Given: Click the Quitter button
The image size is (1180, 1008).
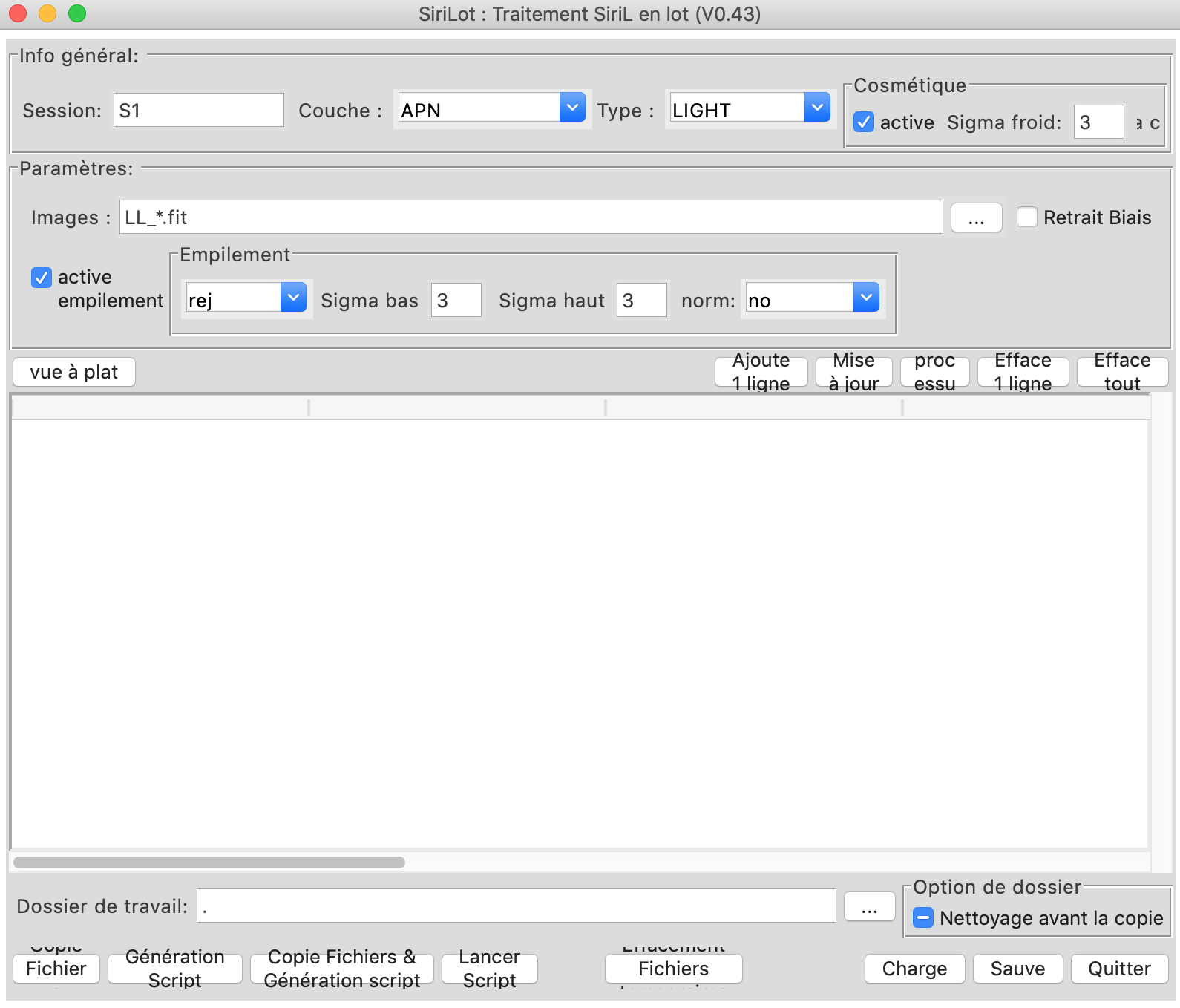Looking at the screenshot, I should [x=1120, y=969].
